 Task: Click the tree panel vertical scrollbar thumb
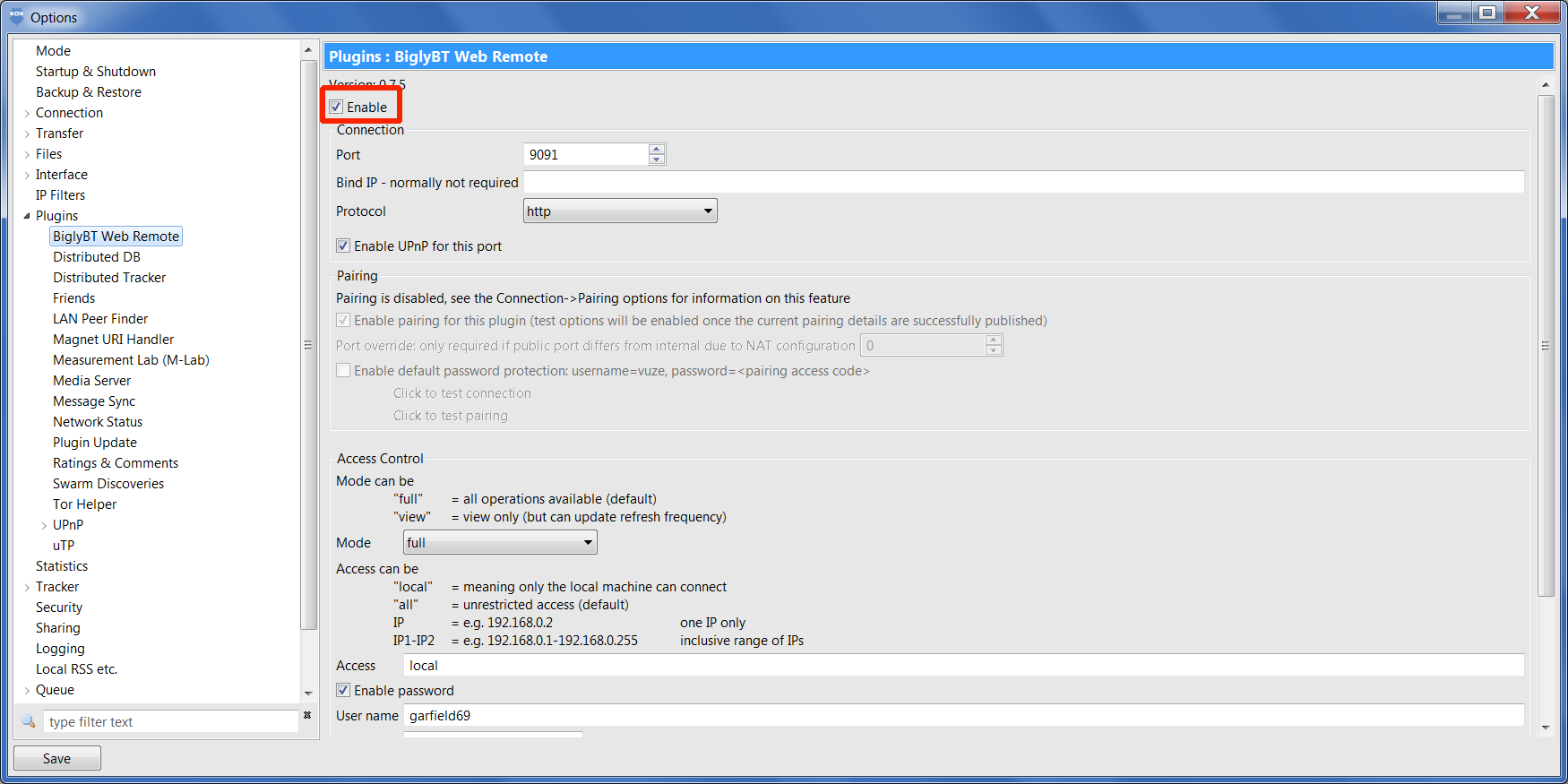(308, 346)
